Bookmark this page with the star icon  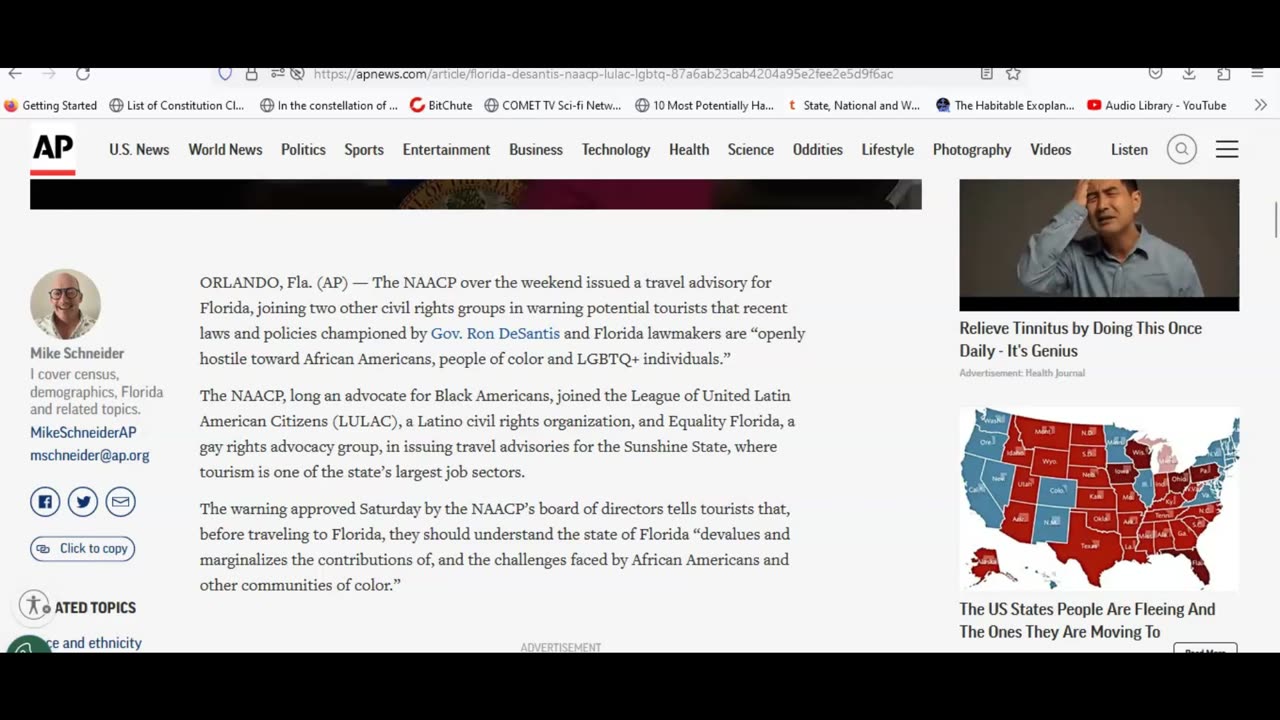[x=1013, y=74]
